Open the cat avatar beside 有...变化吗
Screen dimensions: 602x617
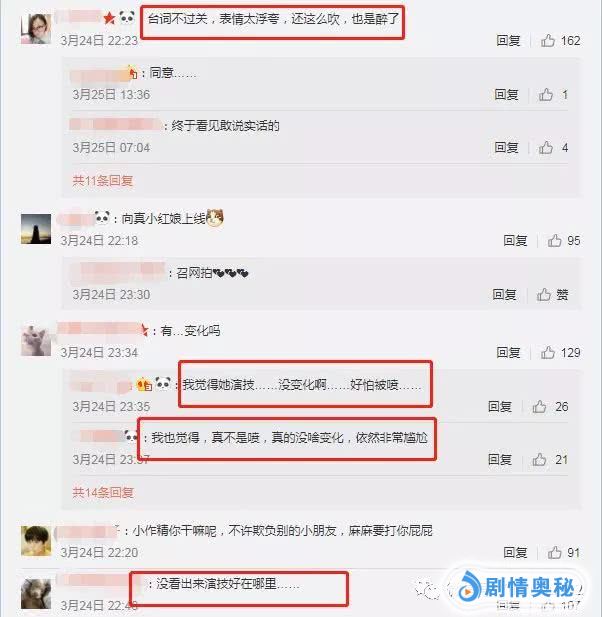click(x=36, y=341)
